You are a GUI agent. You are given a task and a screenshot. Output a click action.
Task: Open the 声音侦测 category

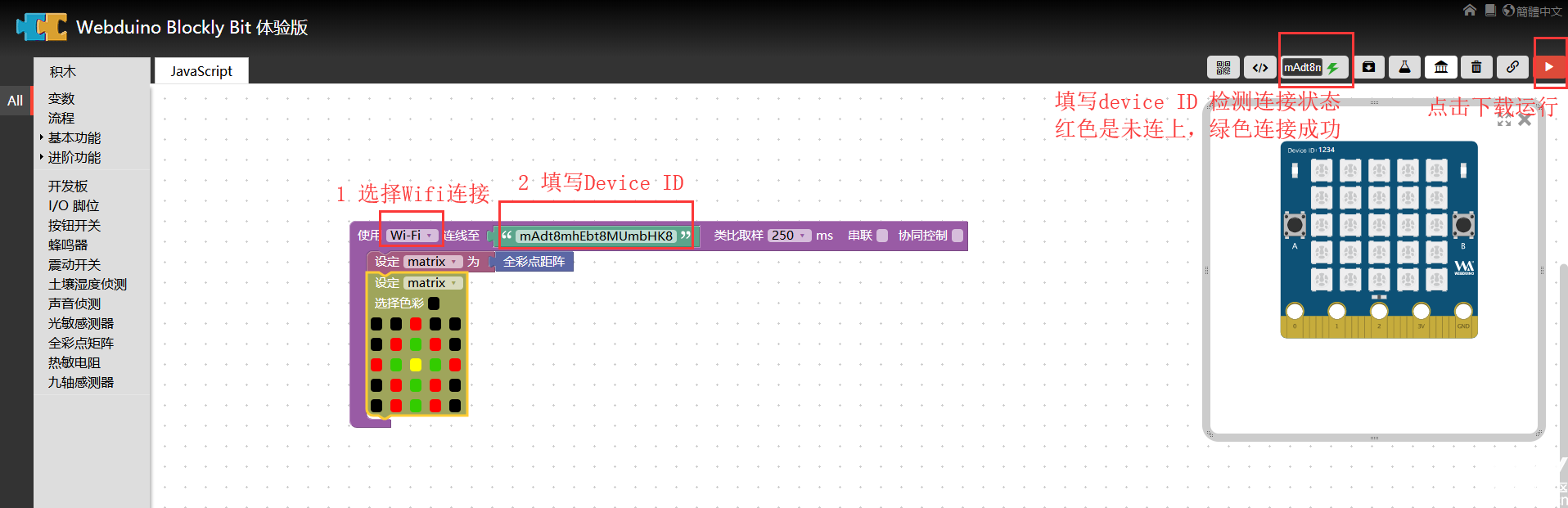74,303
